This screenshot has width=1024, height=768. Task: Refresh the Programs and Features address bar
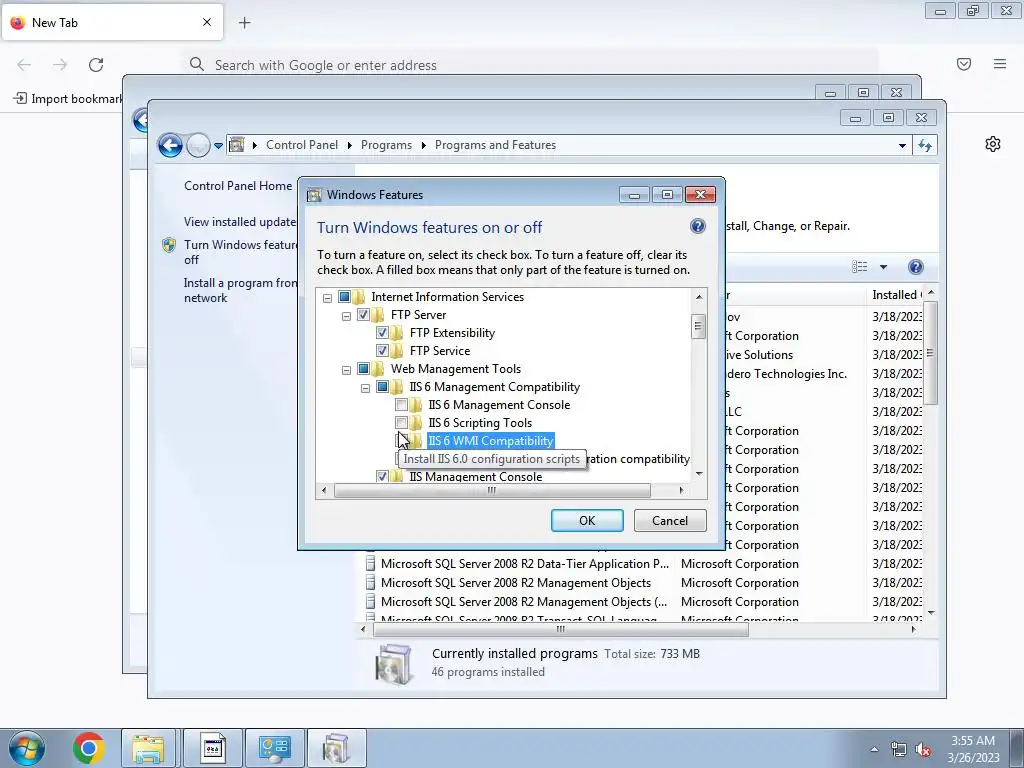coord(925,145)
